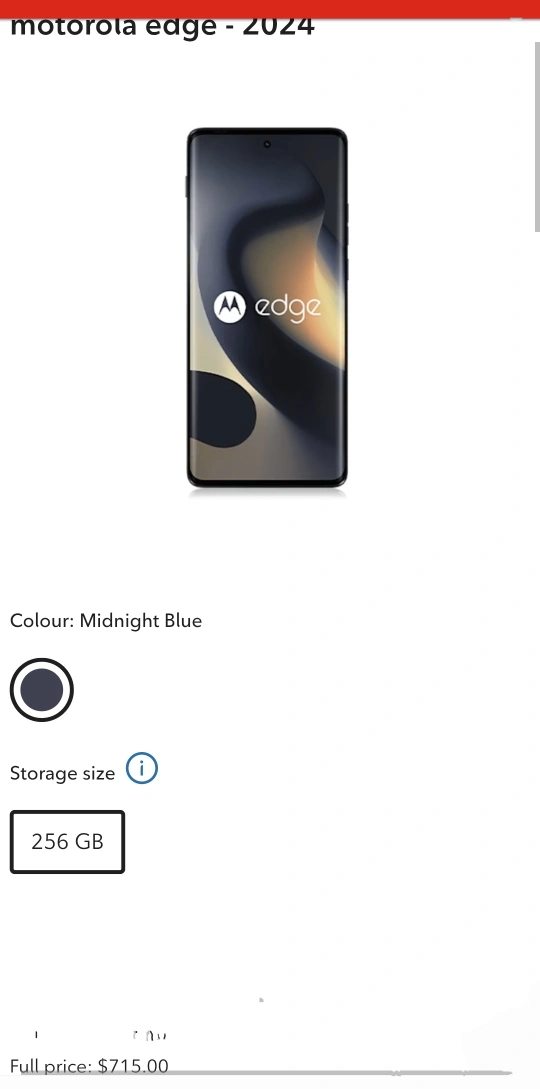The image size is (540, 1089).
Task: Click the Full price $715.00 text
Action: tap(89, 1065)
